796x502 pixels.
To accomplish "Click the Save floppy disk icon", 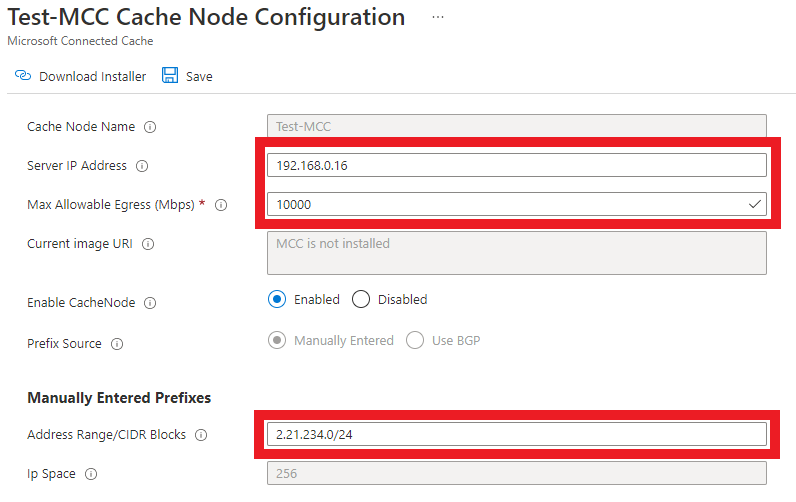I will (x=170, y=76).
